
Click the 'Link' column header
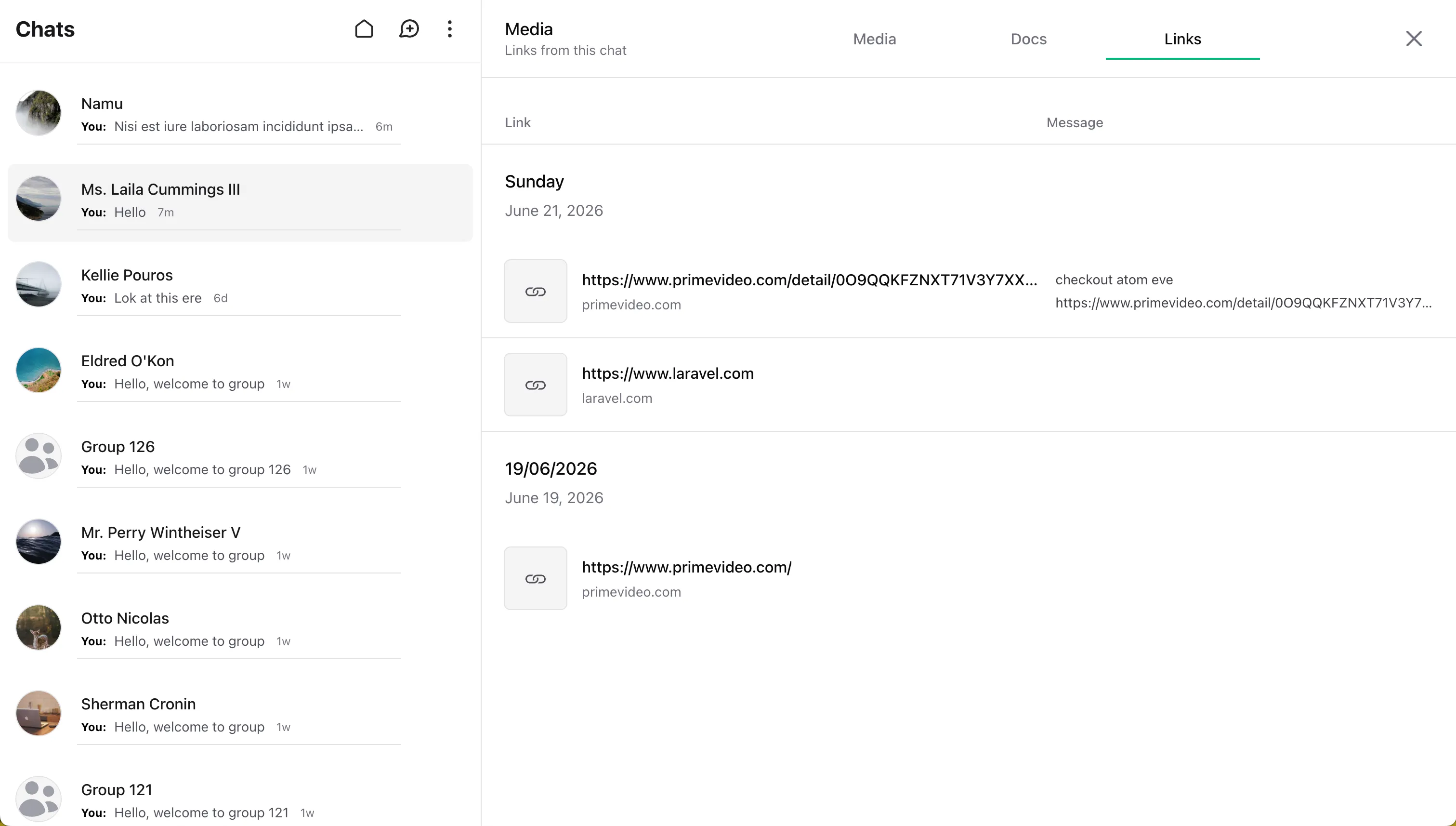(518, 122)
